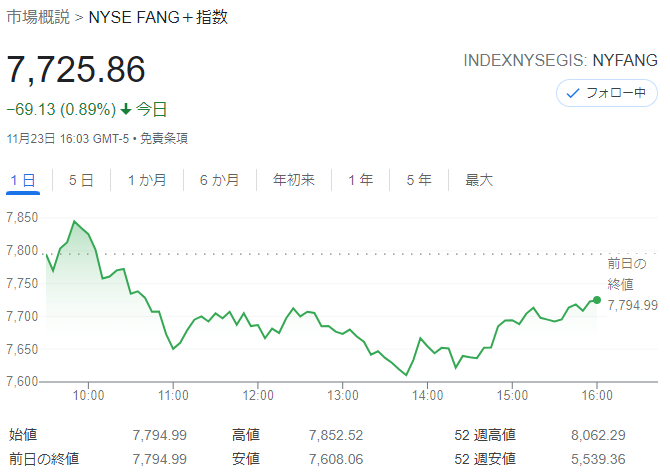
Task: Click the 前日の終値 row label in table
Action: pyautogui.click(x=44, y=459)
